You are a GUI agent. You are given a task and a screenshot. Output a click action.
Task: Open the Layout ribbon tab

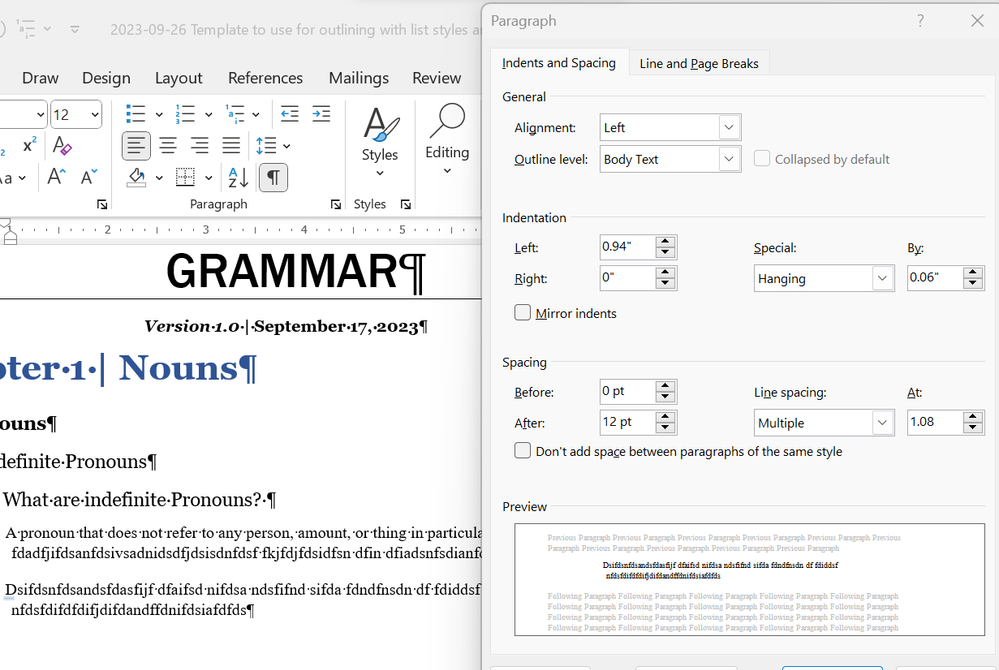[178, 78]
